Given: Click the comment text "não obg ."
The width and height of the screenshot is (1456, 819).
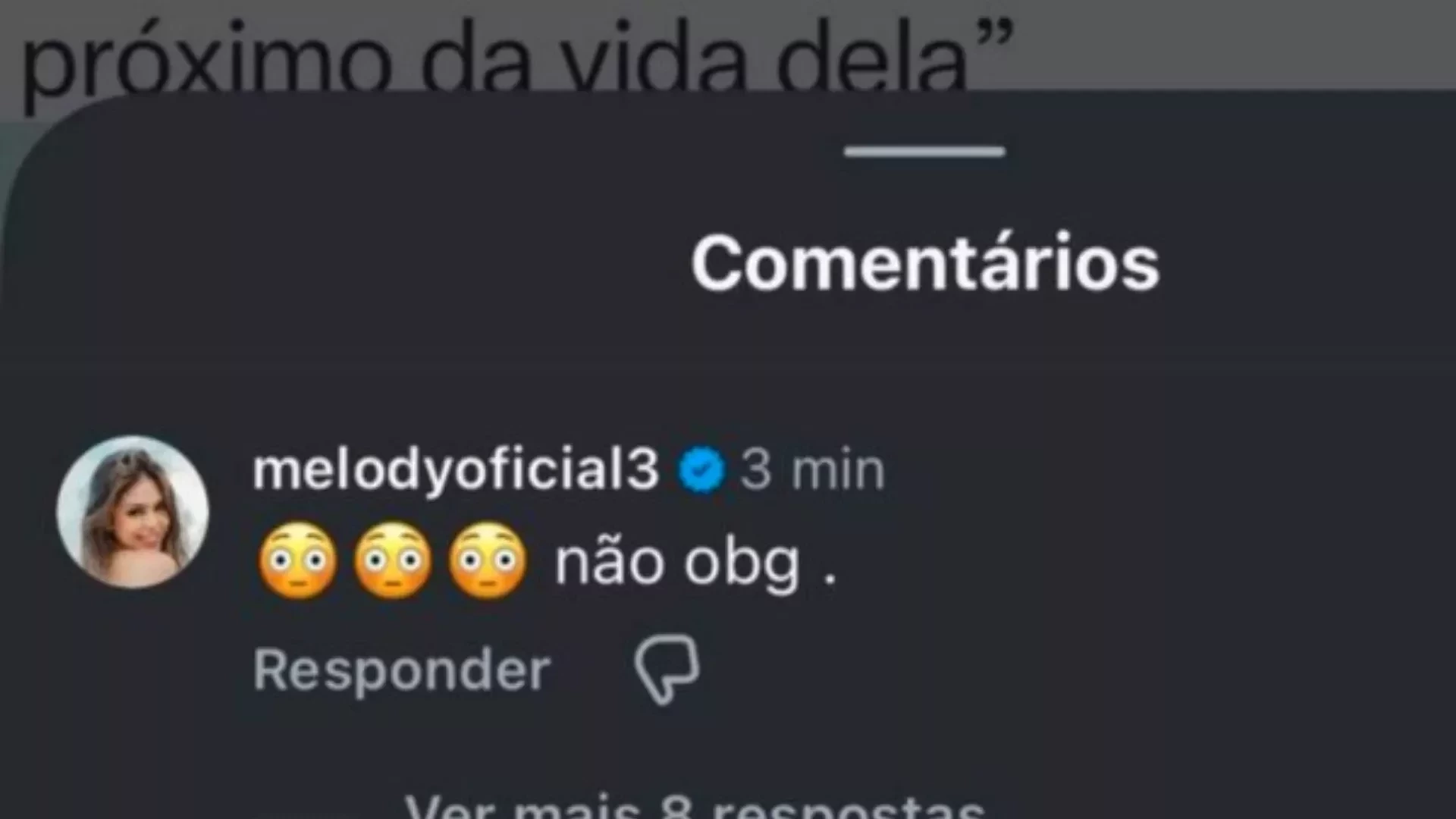Looking at the screenshot, I should [695, 565].
